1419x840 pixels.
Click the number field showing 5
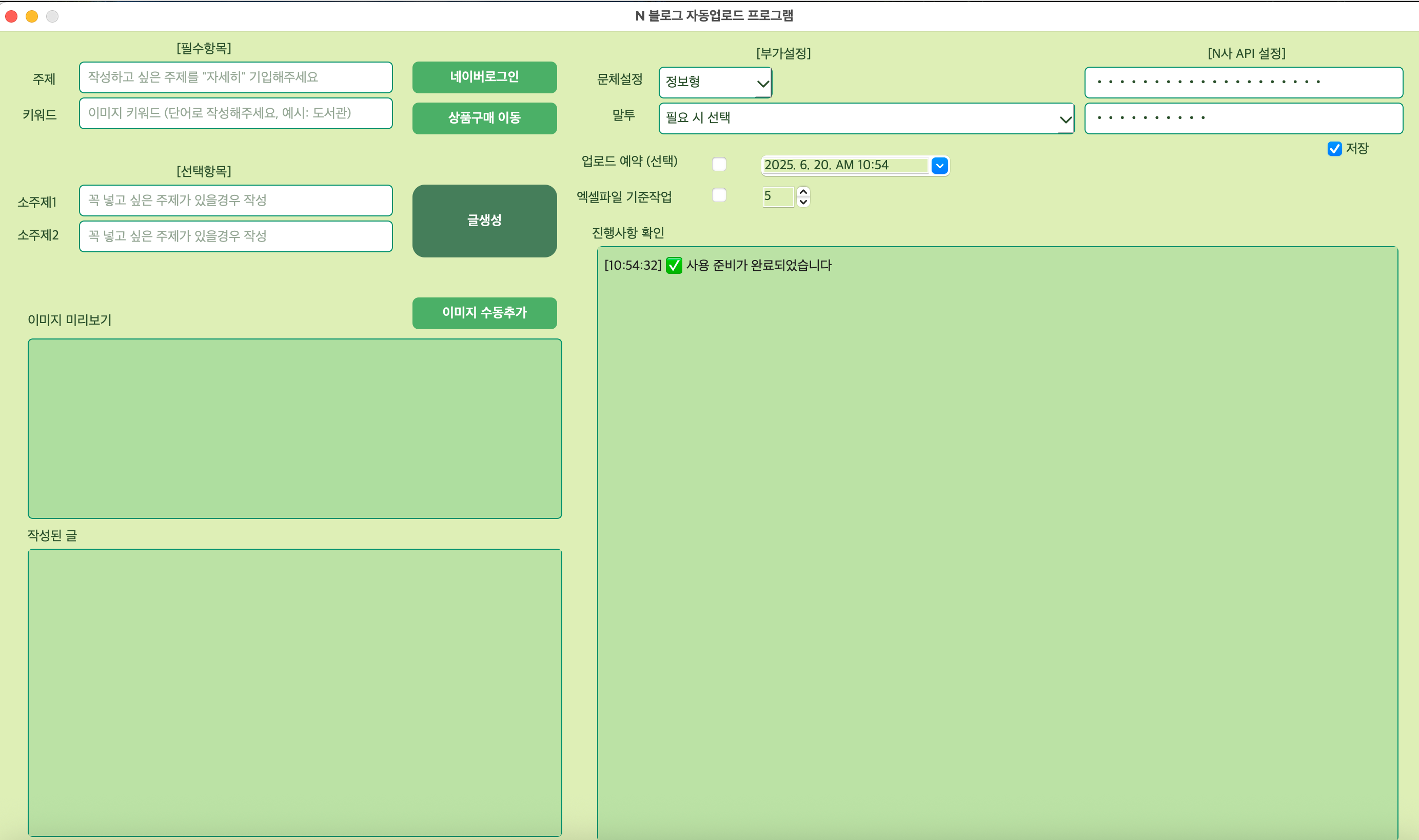pos(778,196)
